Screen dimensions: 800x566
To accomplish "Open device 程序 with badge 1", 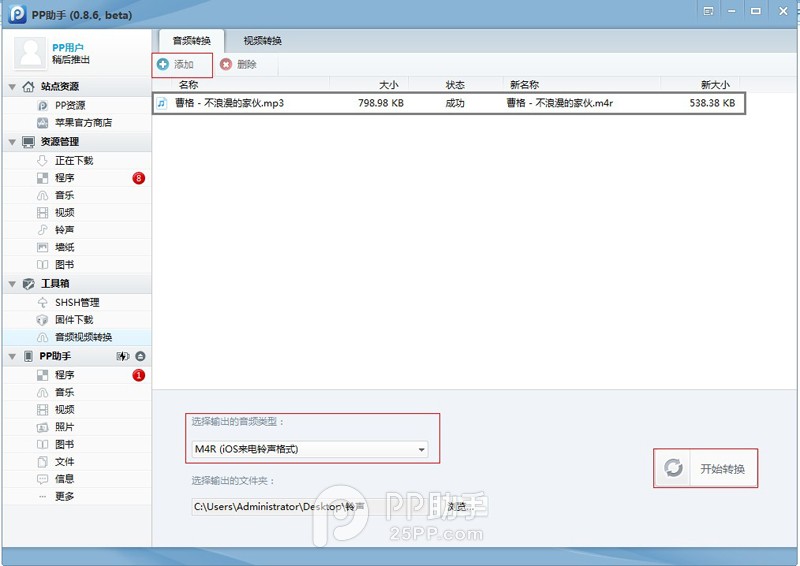I will (x=77, y=375).
